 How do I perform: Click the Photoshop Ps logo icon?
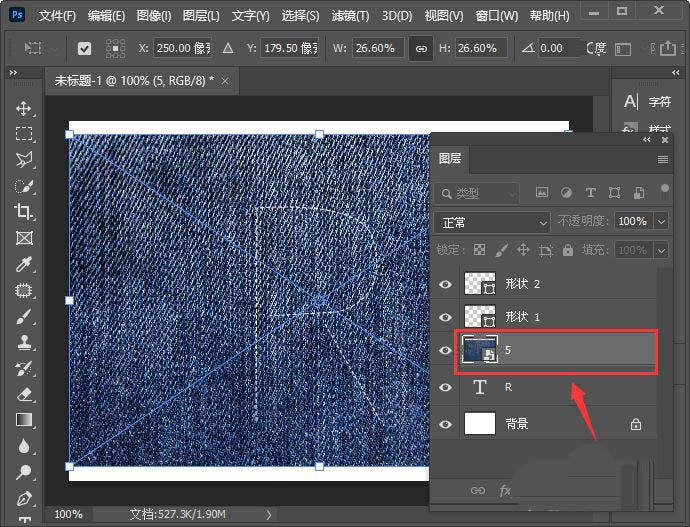(17, 15)
